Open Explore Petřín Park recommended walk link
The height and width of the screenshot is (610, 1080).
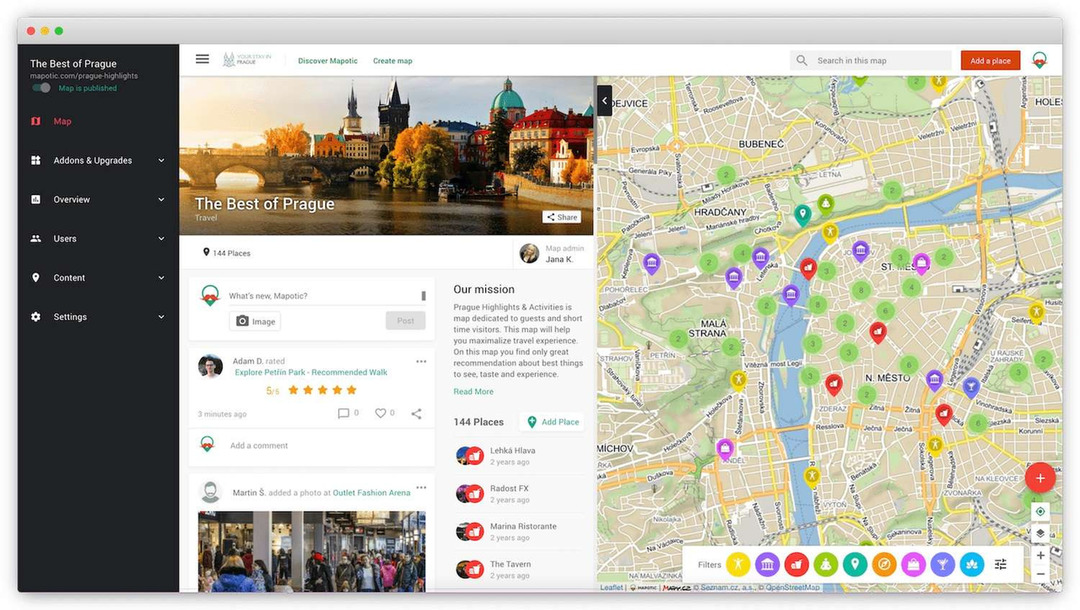pyautogui.click(x=311, y=372)
